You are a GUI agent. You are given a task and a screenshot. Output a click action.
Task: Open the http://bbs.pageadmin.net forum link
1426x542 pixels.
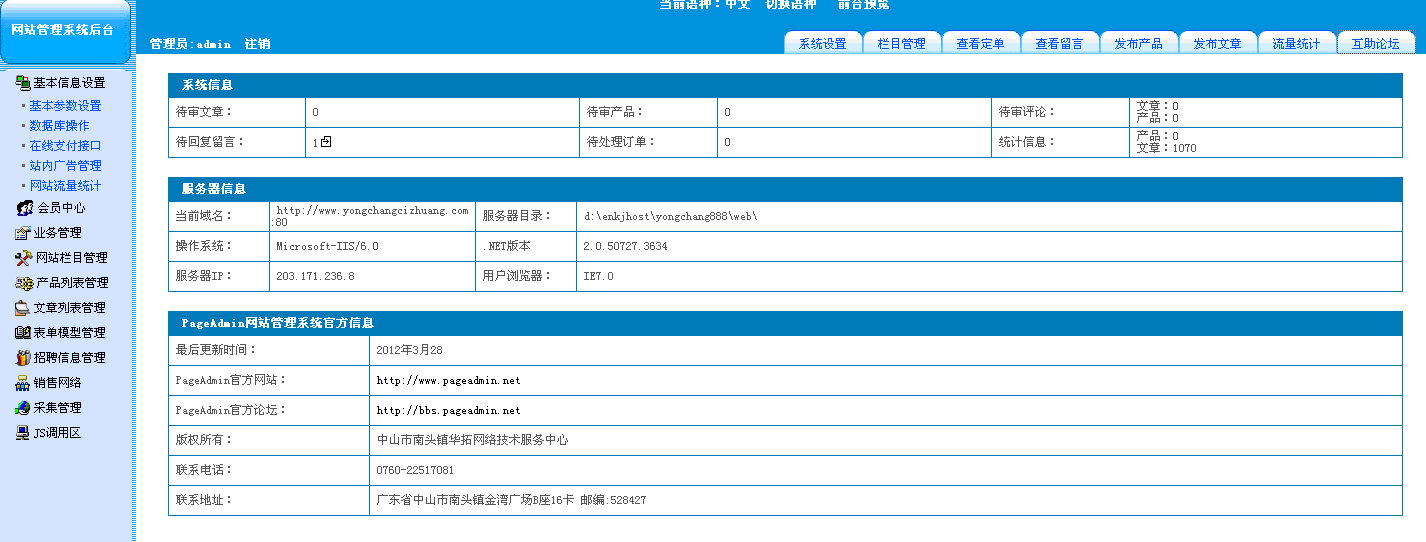tap(448, 411)
